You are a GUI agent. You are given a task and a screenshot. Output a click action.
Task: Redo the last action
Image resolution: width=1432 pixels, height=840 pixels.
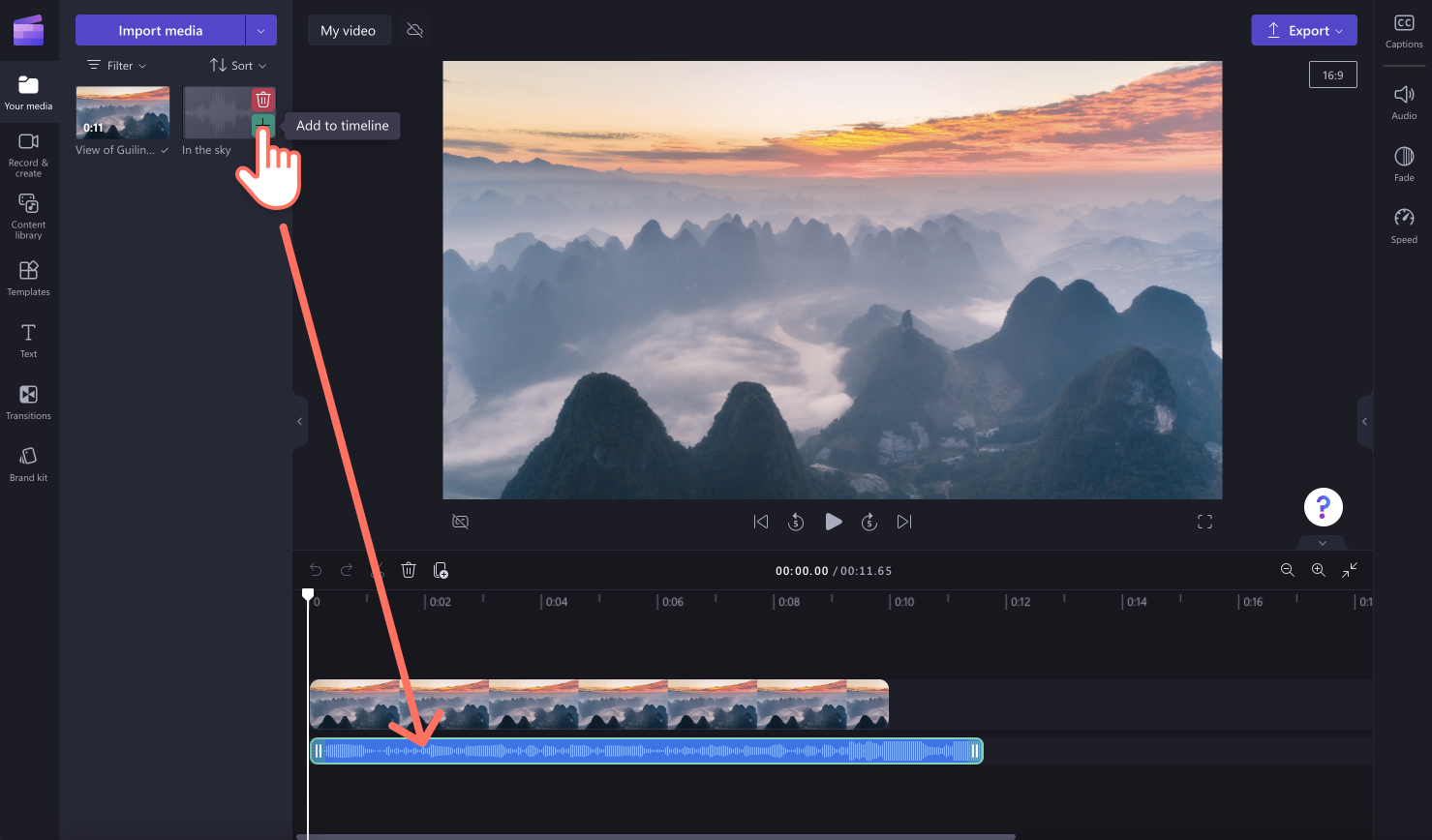click(x=347, y=570)
